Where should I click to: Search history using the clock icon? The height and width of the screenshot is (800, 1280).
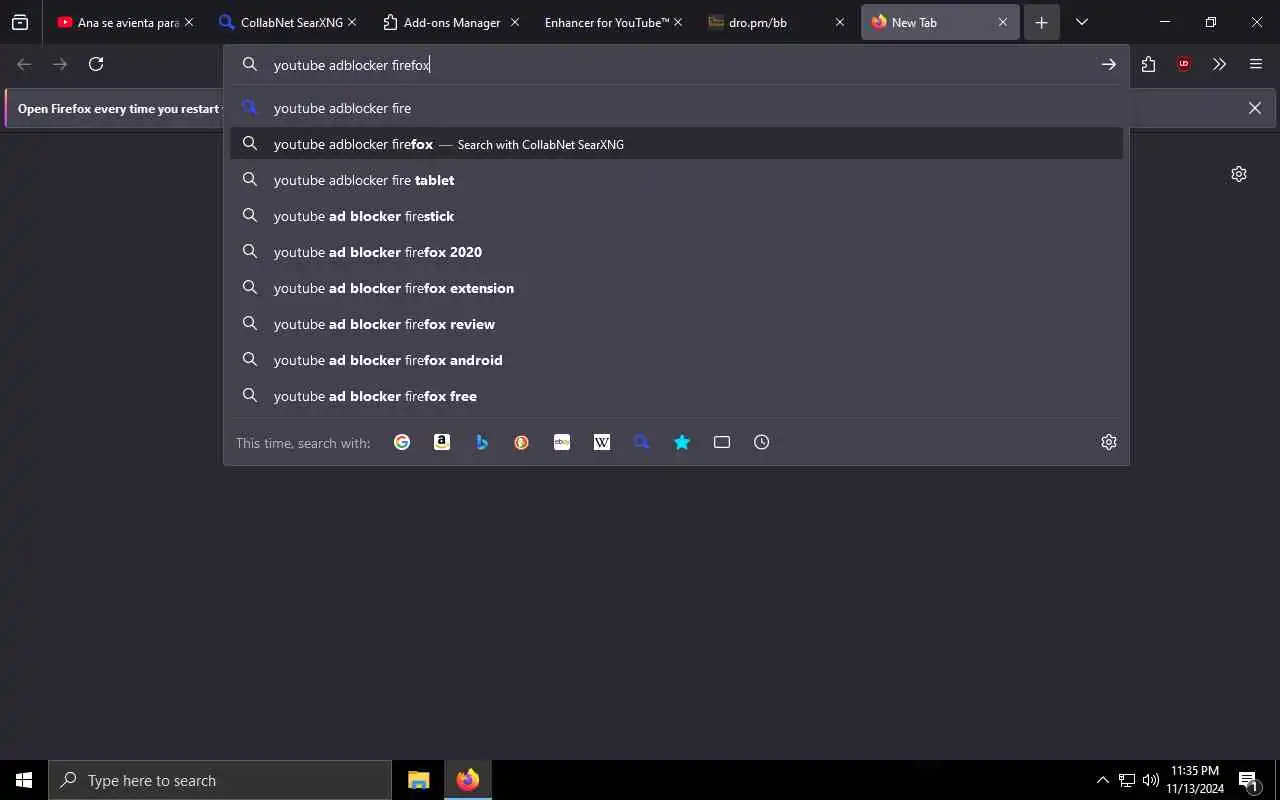coord(762,442)
